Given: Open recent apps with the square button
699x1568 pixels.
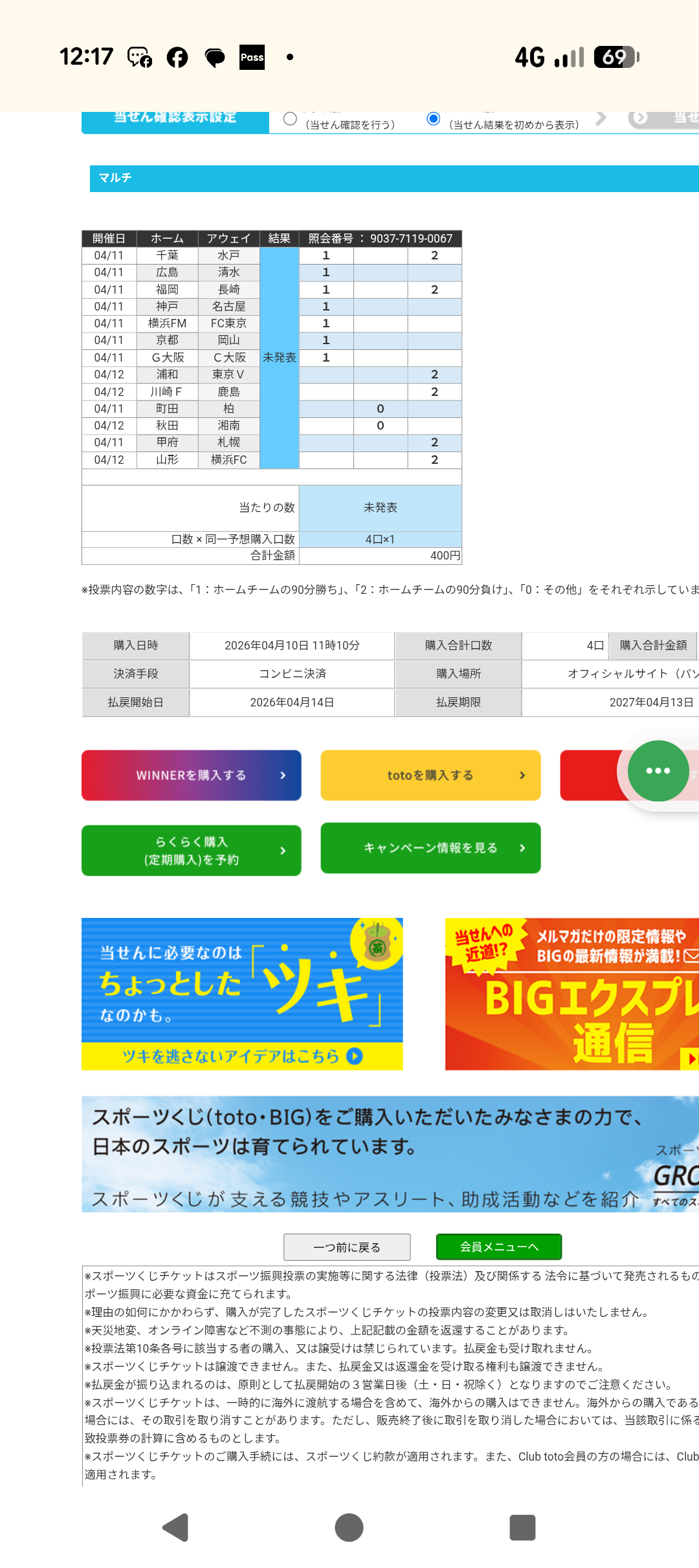Looking at the screenshot, I should 522,1528.
